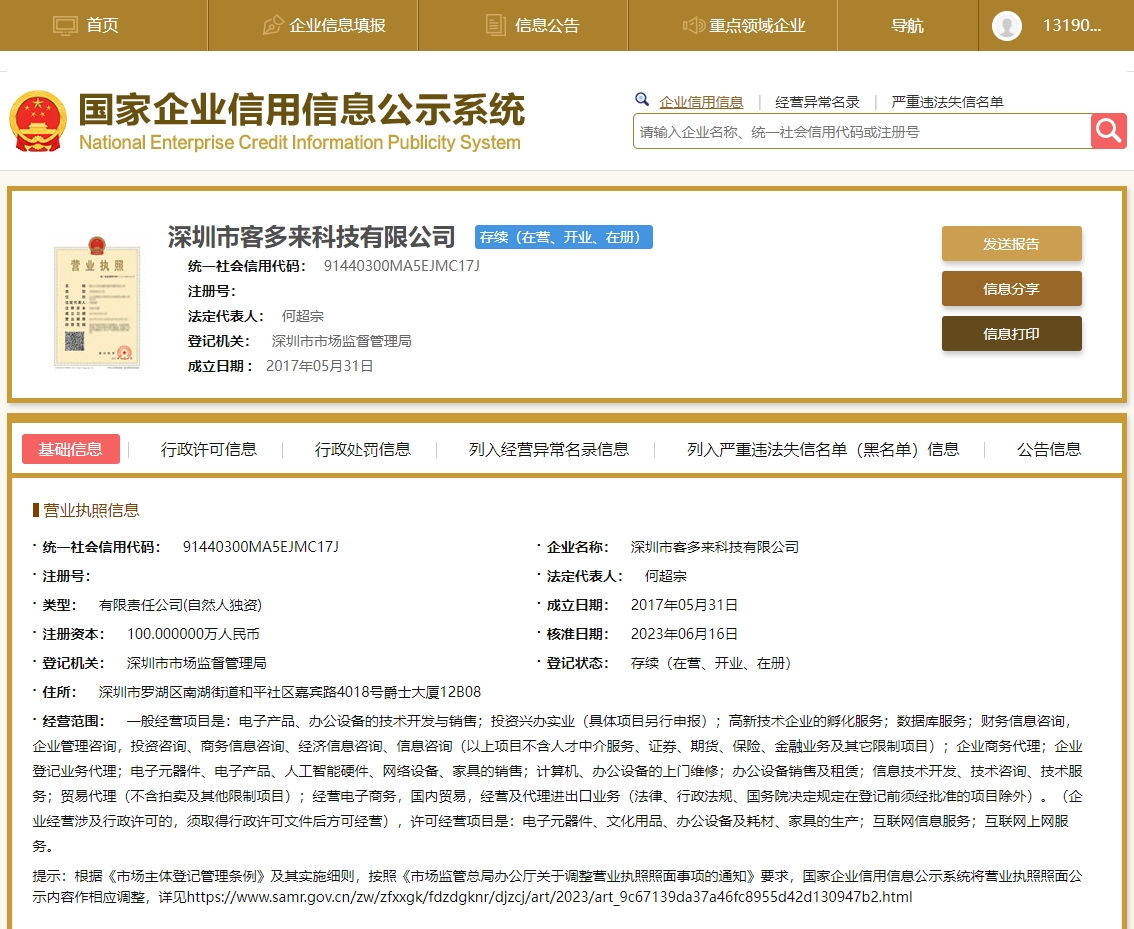Click the 信息打印 button
Viewport: 1134px width, 929px height.
coord(1011,334)
